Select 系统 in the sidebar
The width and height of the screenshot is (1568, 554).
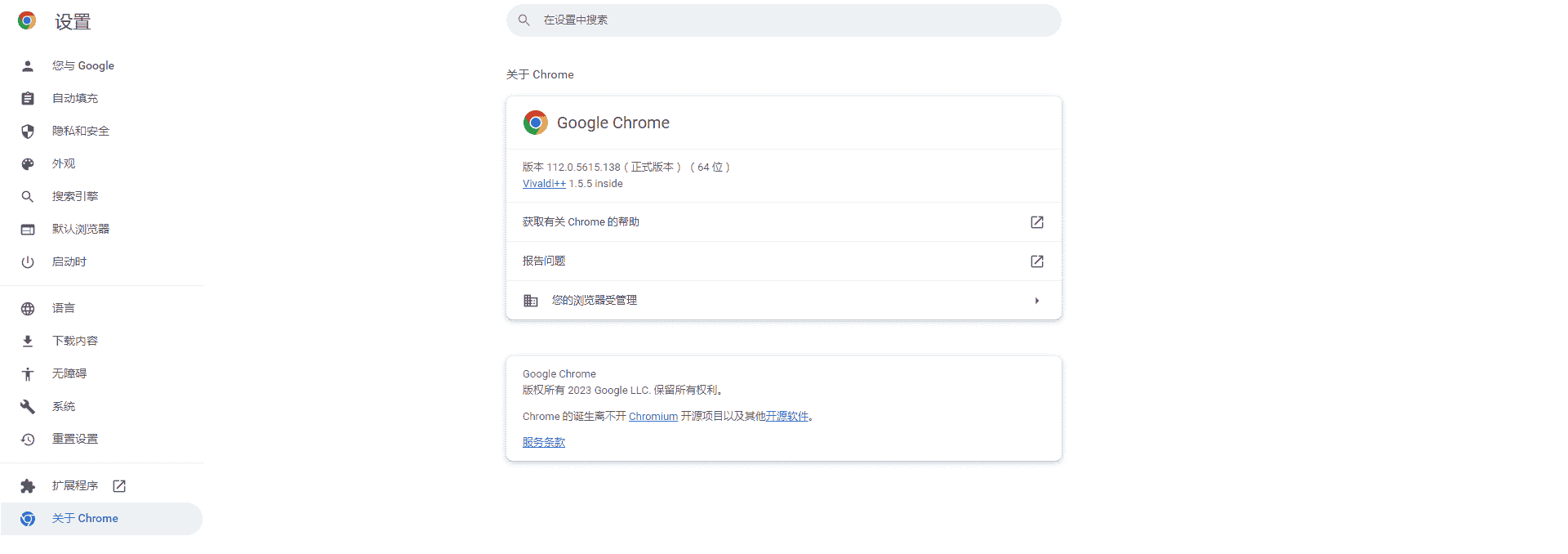[101, 407]
